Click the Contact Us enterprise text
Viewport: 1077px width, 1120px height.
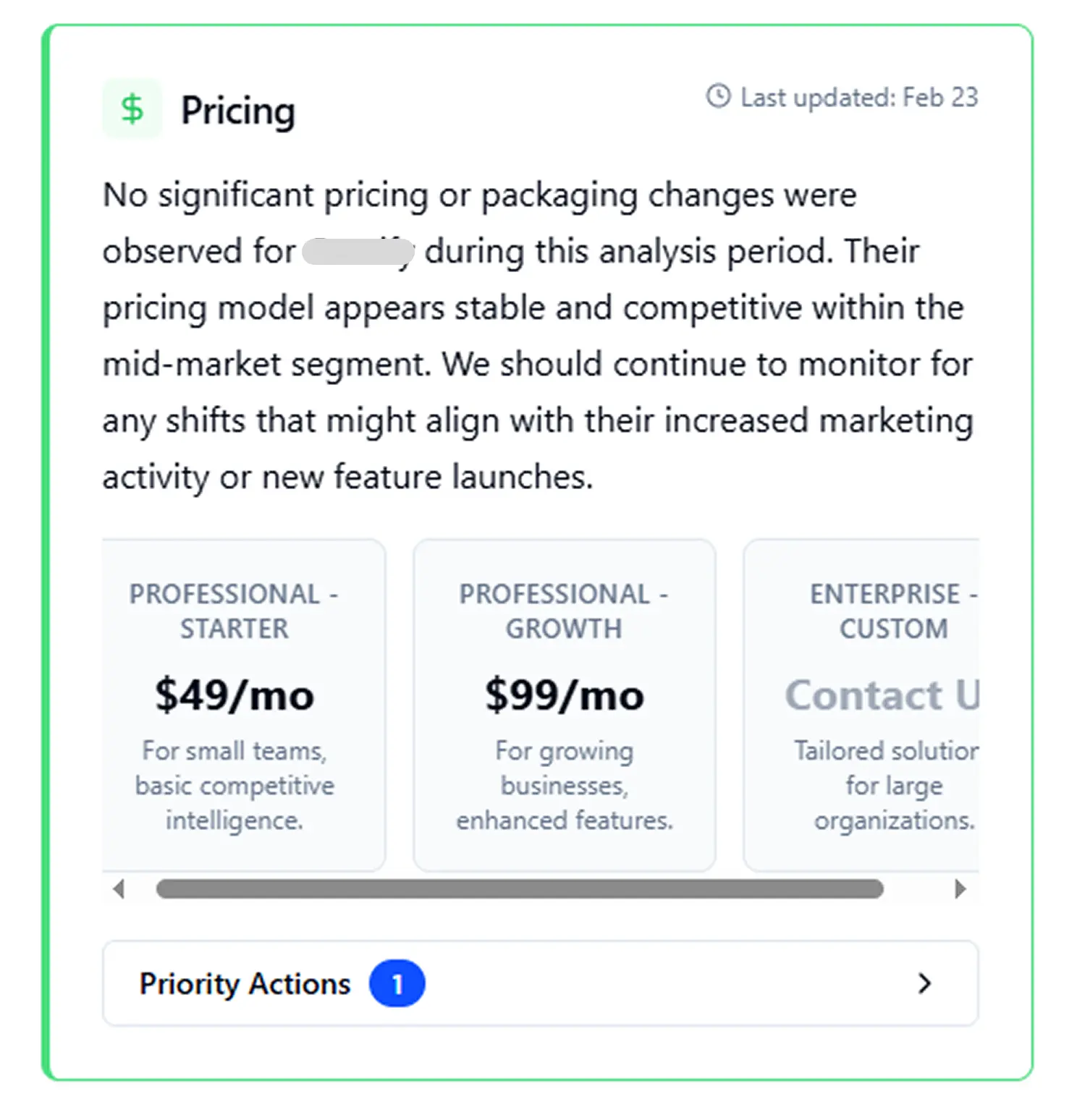pos(882,695)
